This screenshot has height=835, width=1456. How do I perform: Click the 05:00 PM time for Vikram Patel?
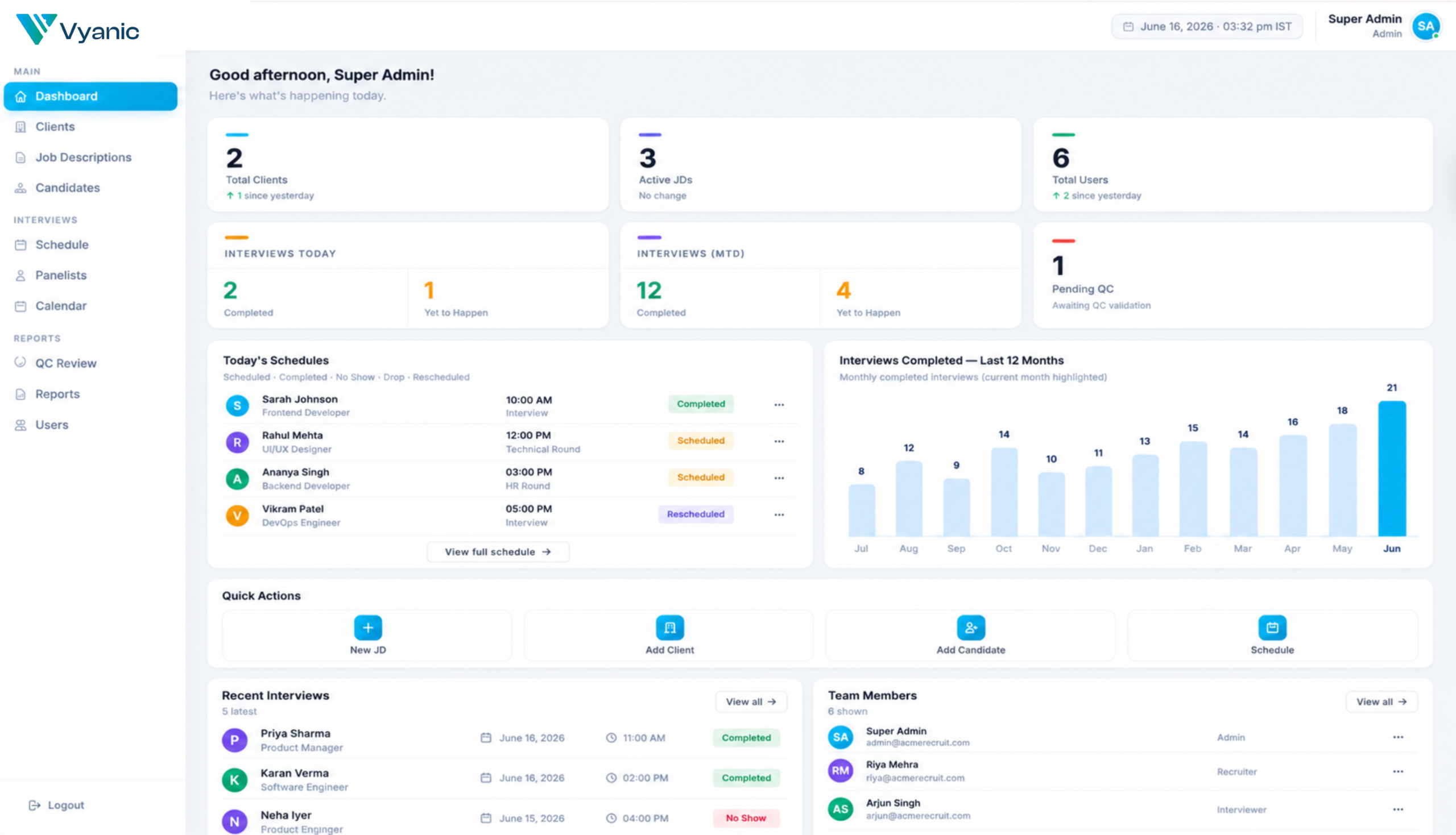[x=528, y=509]
